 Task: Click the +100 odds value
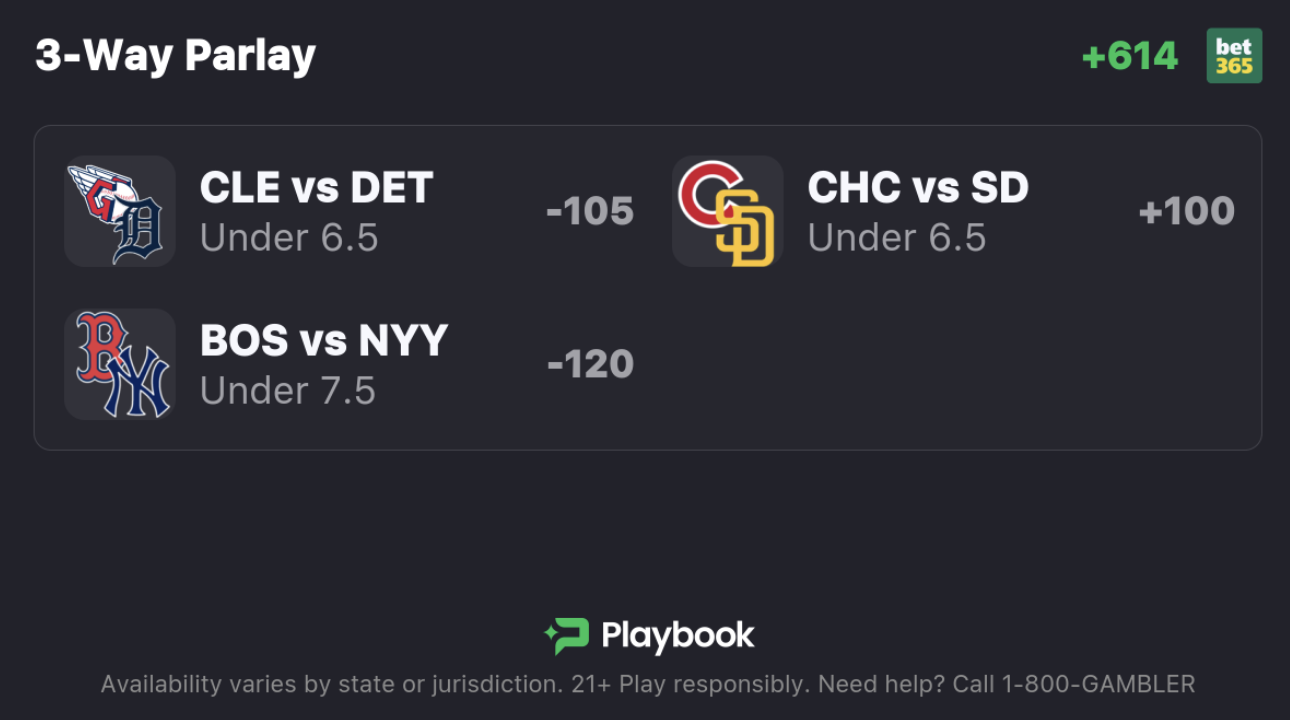pos(1187,211)
